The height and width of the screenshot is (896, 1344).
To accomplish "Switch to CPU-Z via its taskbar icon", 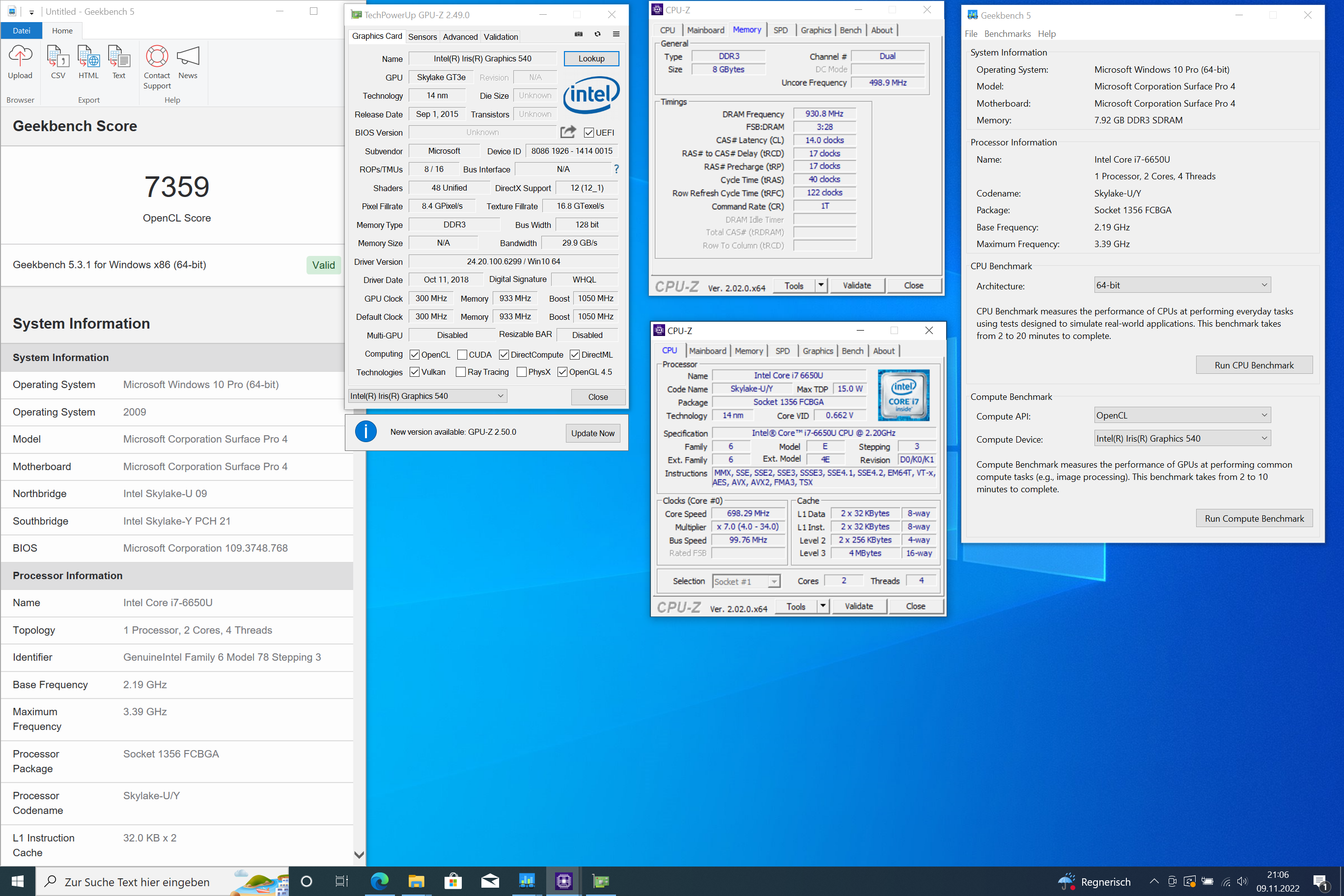I will pos(563,881).
